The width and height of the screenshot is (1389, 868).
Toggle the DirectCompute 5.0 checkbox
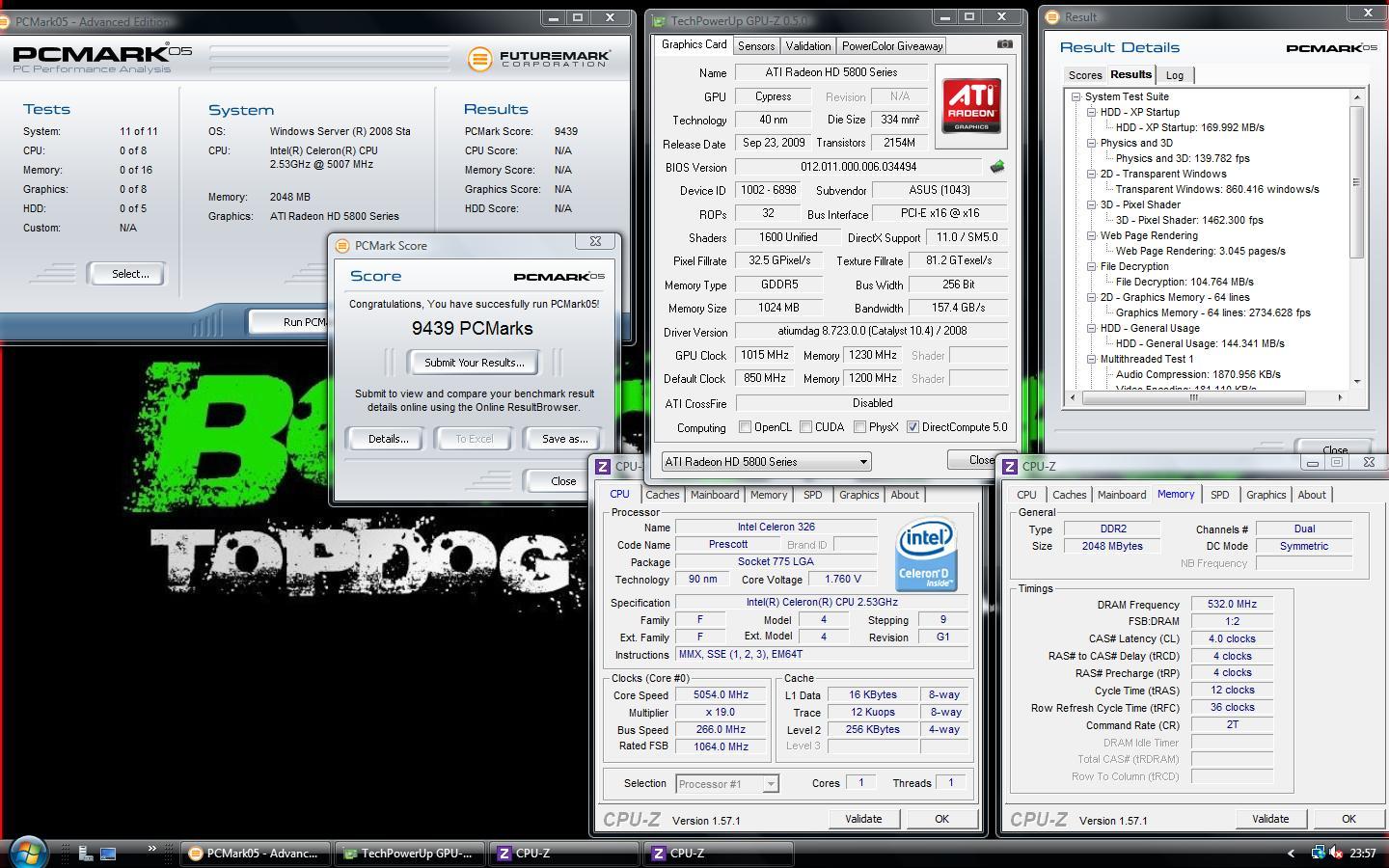912,426
